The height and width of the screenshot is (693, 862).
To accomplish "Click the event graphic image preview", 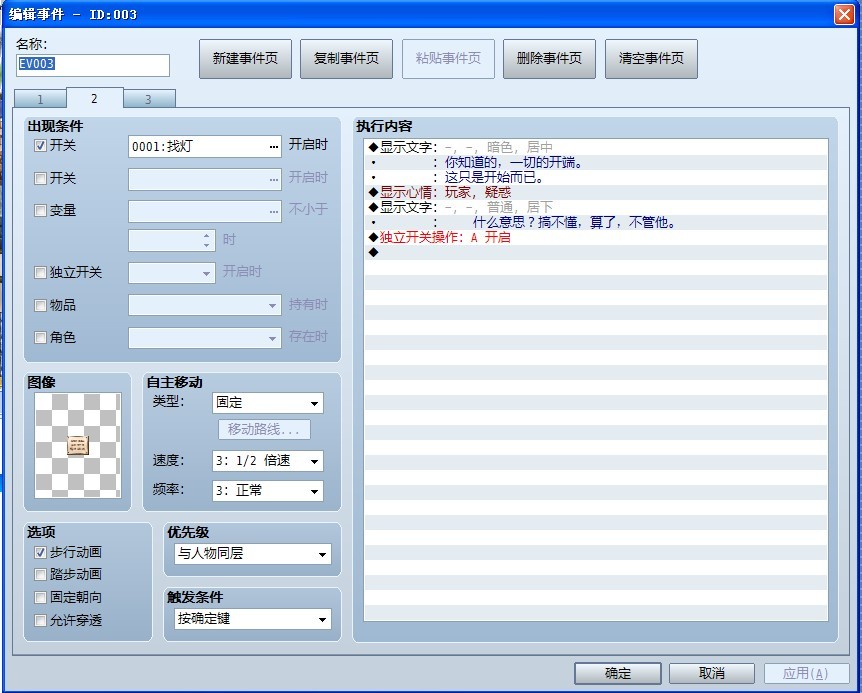I will click(x=78, y=445).
